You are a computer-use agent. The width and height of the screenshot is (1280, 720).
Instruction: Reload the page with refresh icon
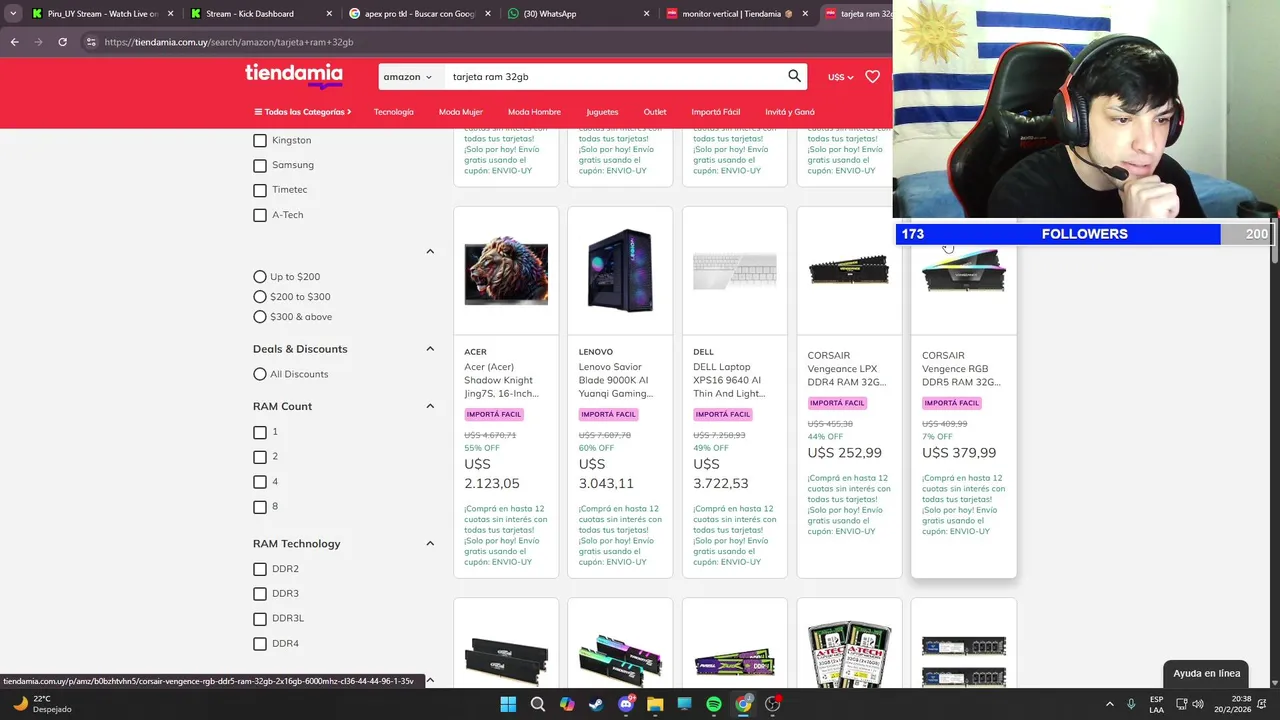coord(62,42)
